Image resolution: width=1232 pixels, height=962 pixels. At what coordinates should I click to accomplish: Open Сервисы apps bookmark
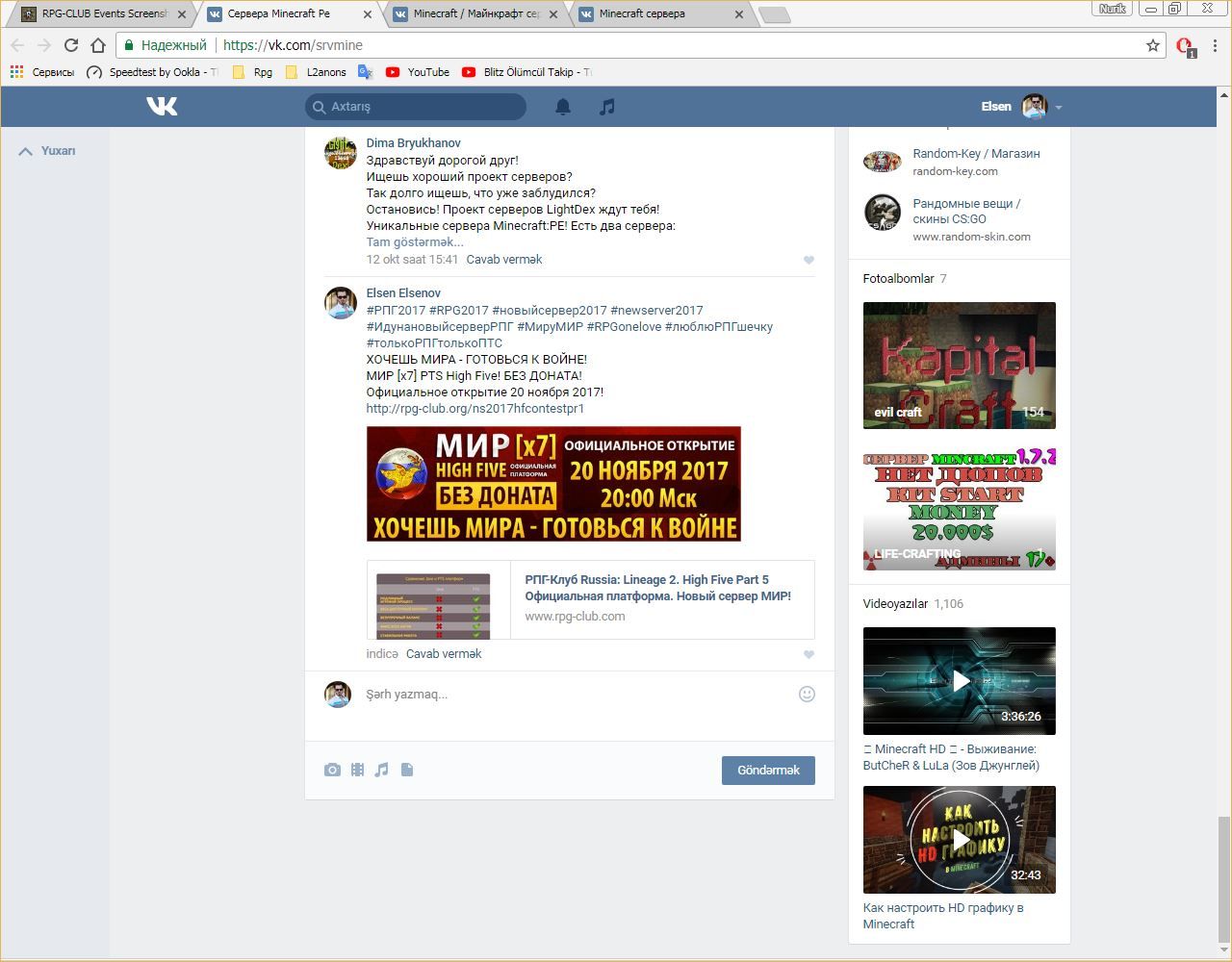click(x=41, y=72)
